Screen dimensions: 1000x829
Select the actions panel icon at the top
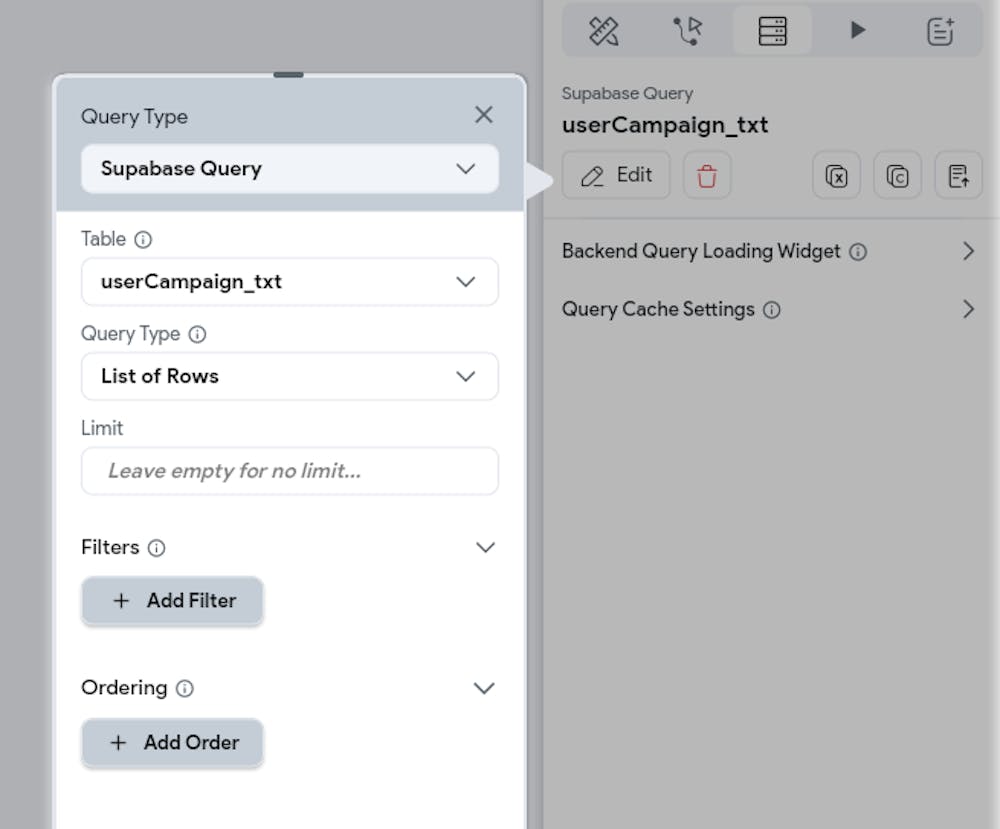click(687, 30)
